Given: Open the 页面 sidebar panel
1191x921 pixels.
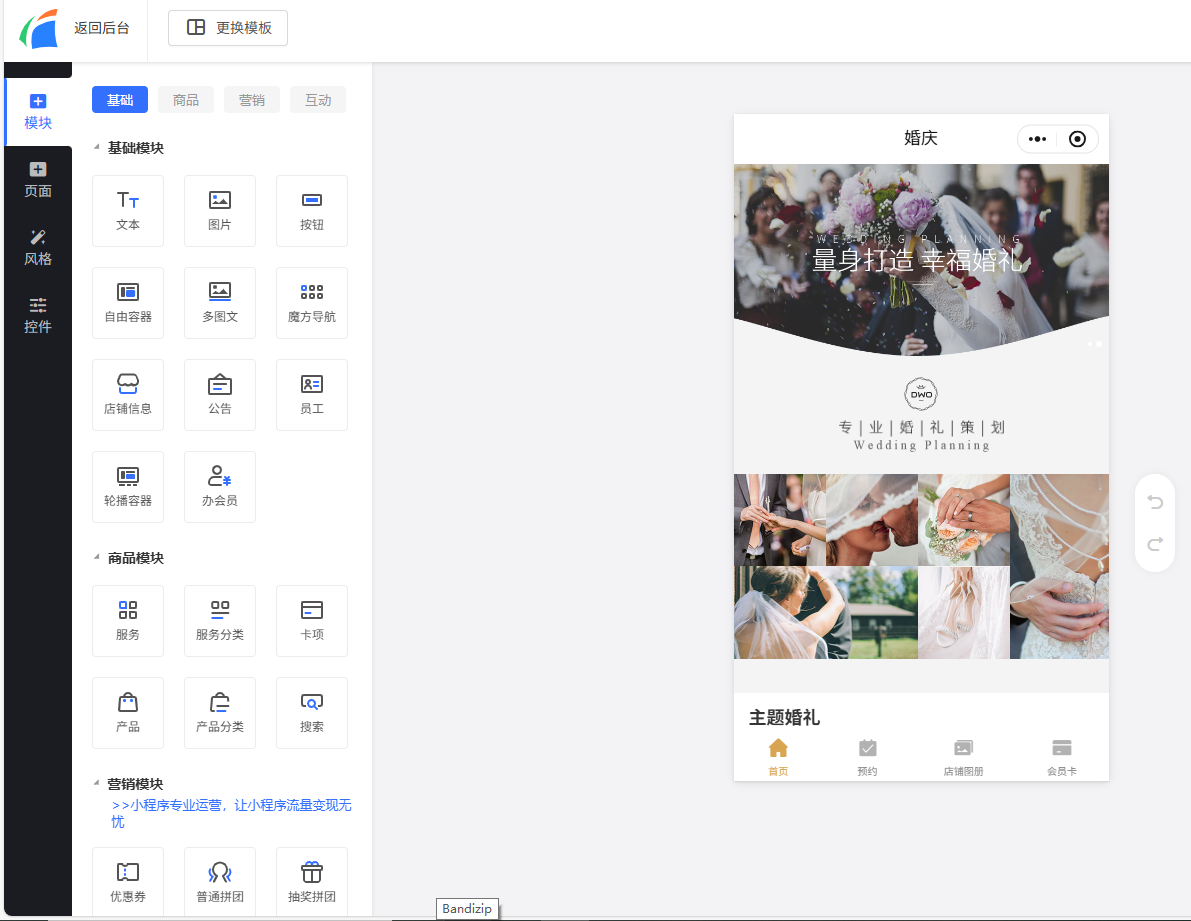Looking at the screenshot, I should [x=38, y=180].
